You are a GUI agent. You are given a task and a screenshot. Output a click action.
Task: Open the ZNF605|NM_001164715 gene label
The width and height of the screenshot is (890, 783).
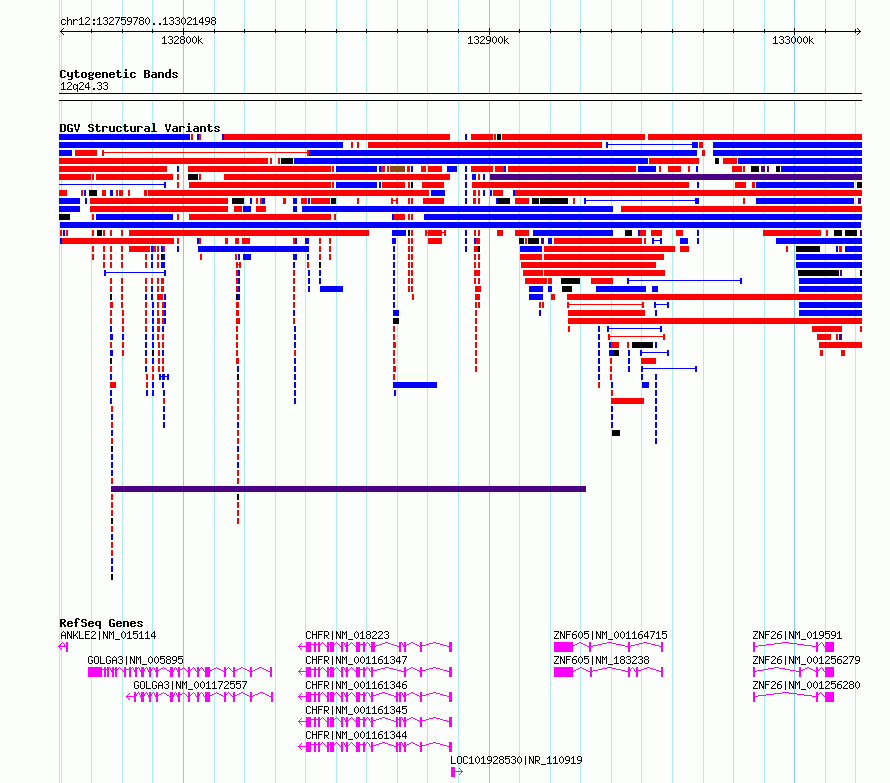point(610,635)
